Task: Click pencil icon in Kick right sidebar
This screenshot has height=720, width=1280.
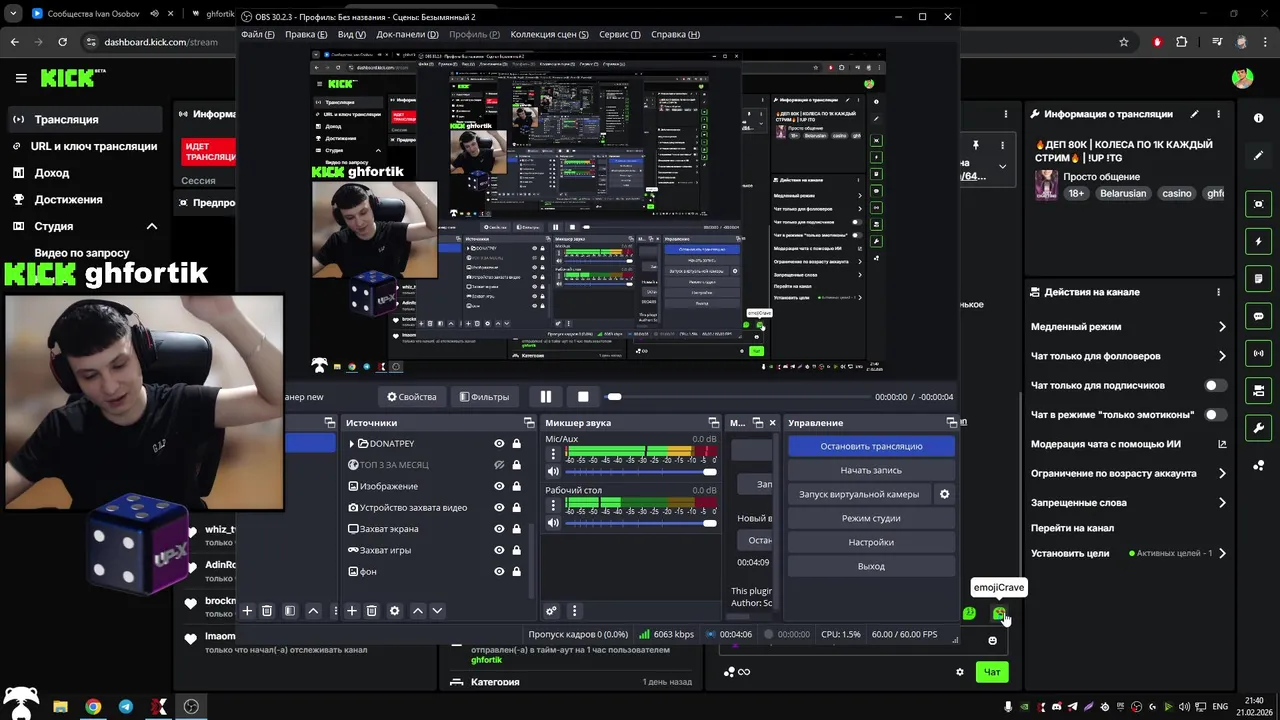Action: pos(1258,156)
